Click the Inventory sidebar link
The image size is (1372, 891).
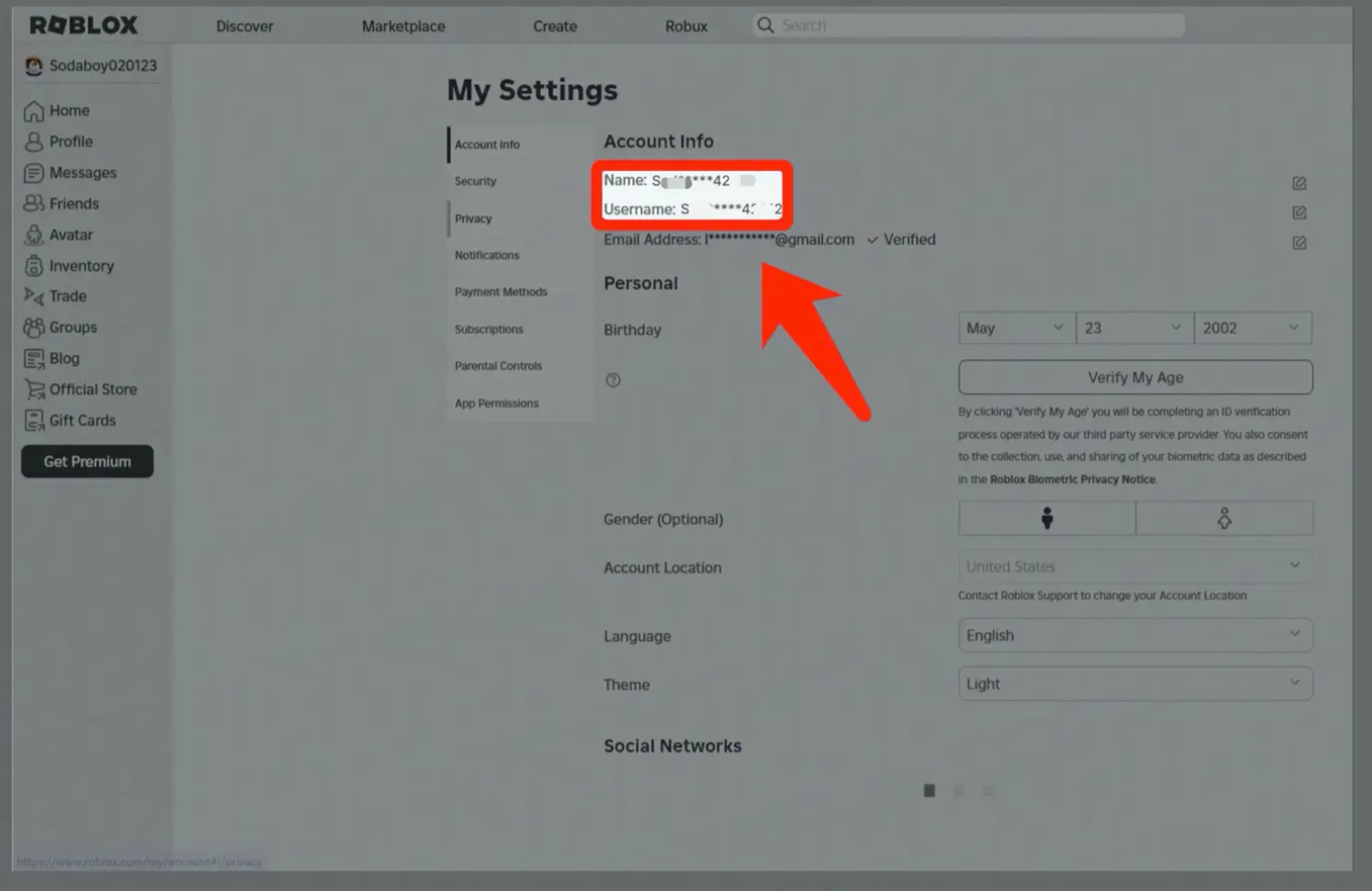pyautogui.click(x=81, y=266)
